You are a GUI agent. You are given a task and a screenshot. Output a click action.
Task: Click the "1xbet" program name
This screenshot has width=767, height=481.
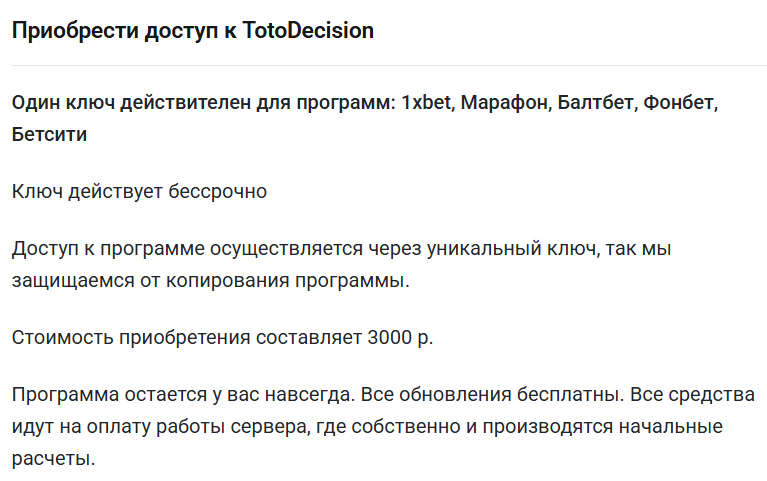(425, 104)
